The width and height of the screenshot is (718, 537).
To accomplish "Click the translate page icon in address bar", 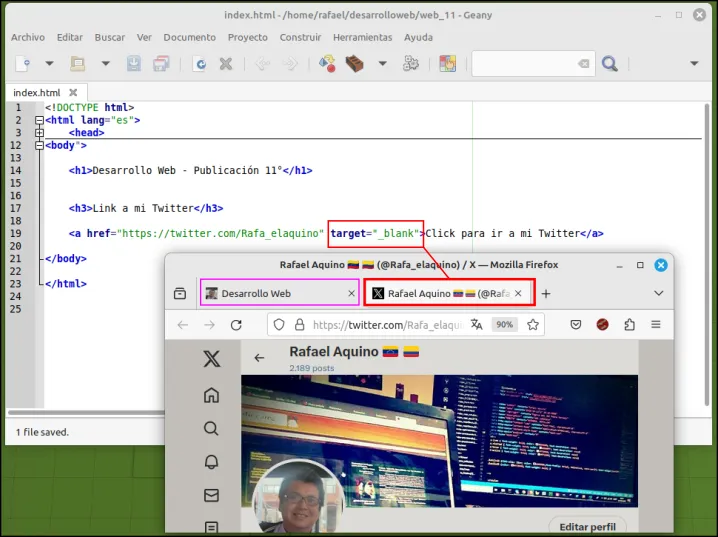I will (x=477, y=325).
